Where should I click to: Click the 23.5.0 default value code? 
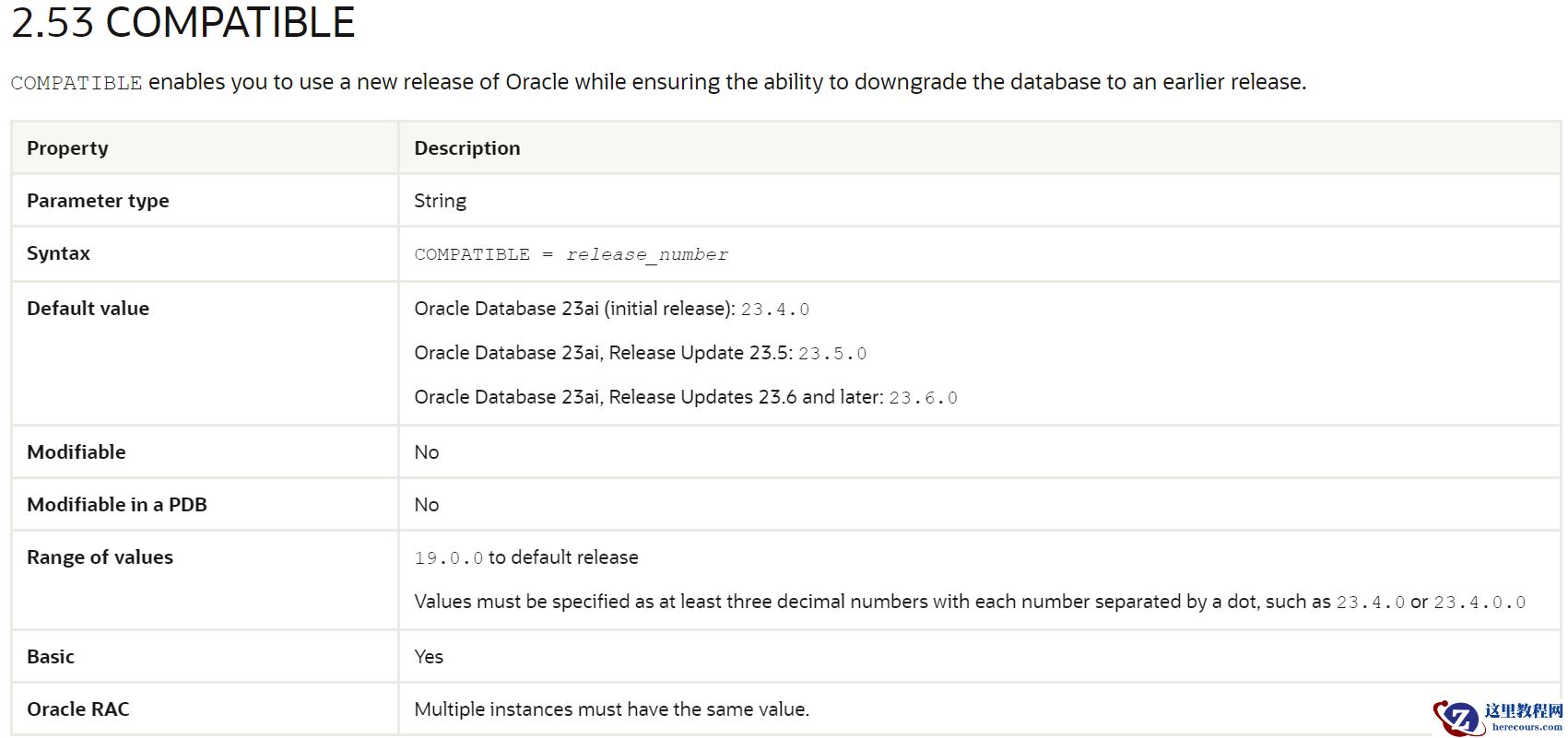(831, 354)
